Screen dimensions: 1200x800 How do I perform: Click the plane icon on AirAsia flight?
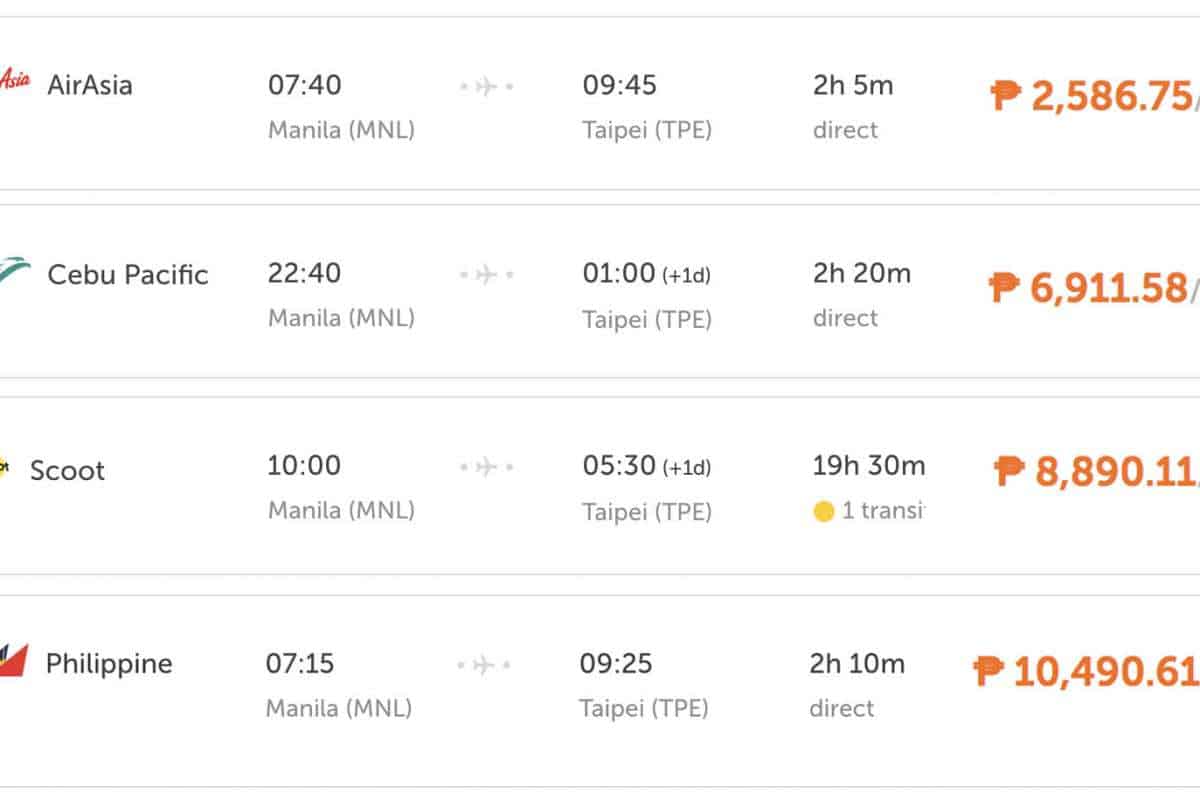(487, 87)
